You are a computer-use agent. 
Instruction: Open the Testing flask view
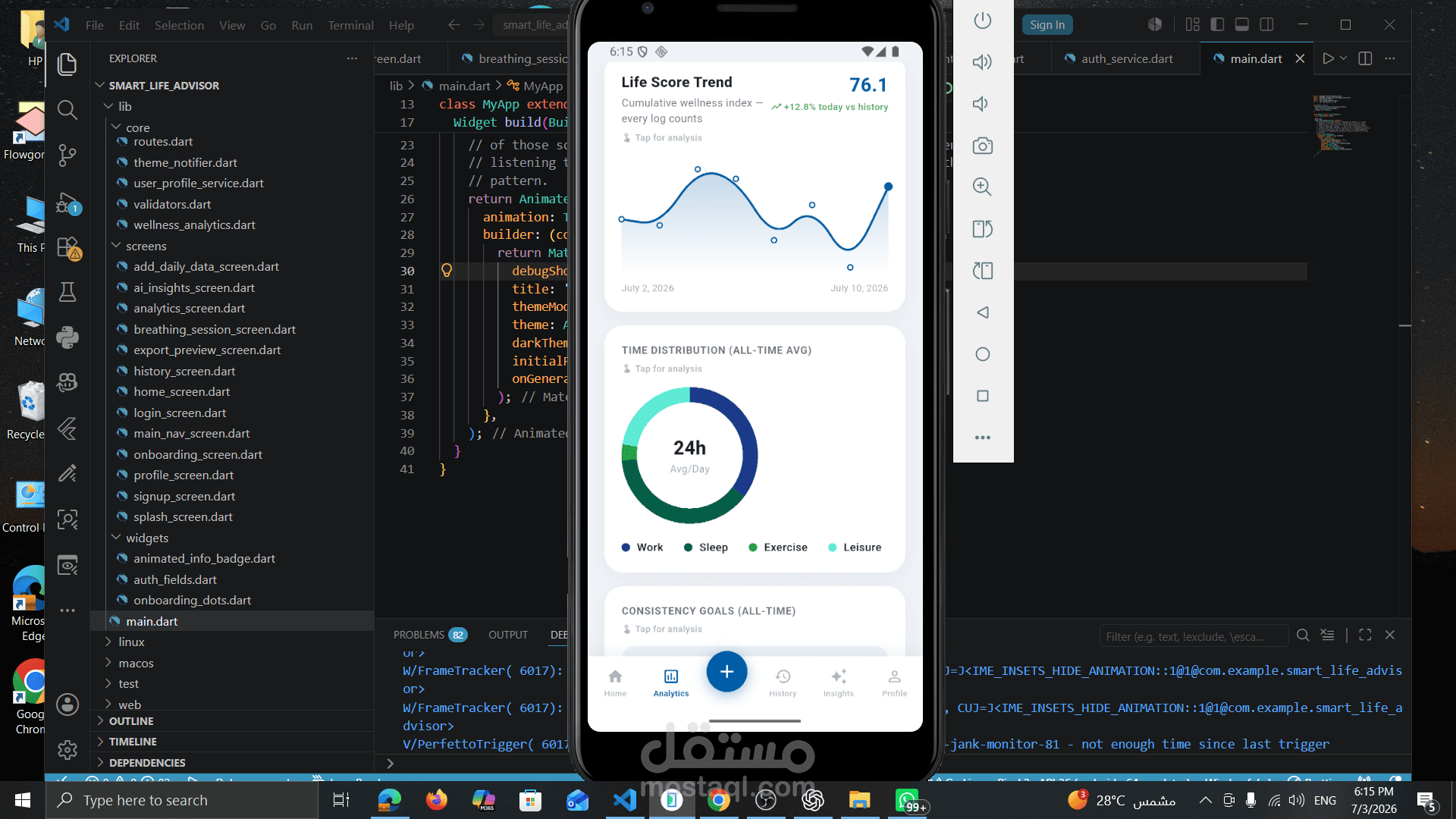click(x=67, y=292)
